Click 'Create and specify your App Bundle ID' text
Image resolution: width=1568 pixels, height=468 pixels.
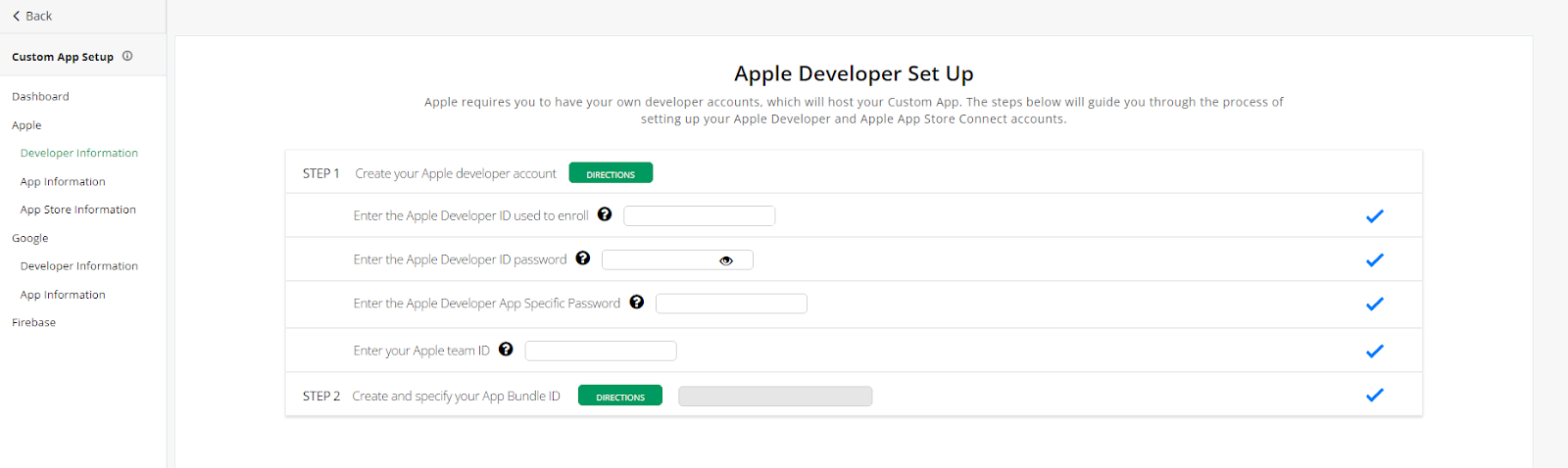(457, 396)
